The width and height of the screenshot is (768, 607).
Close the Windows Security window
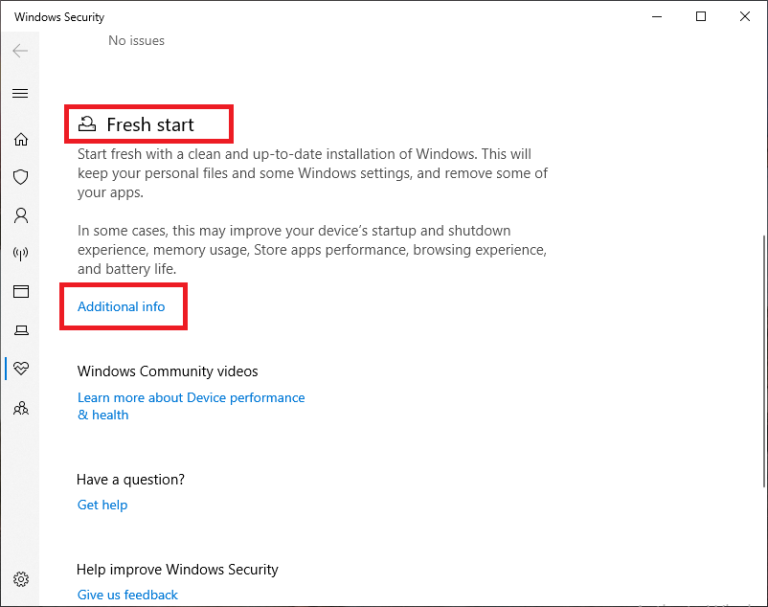745,16
